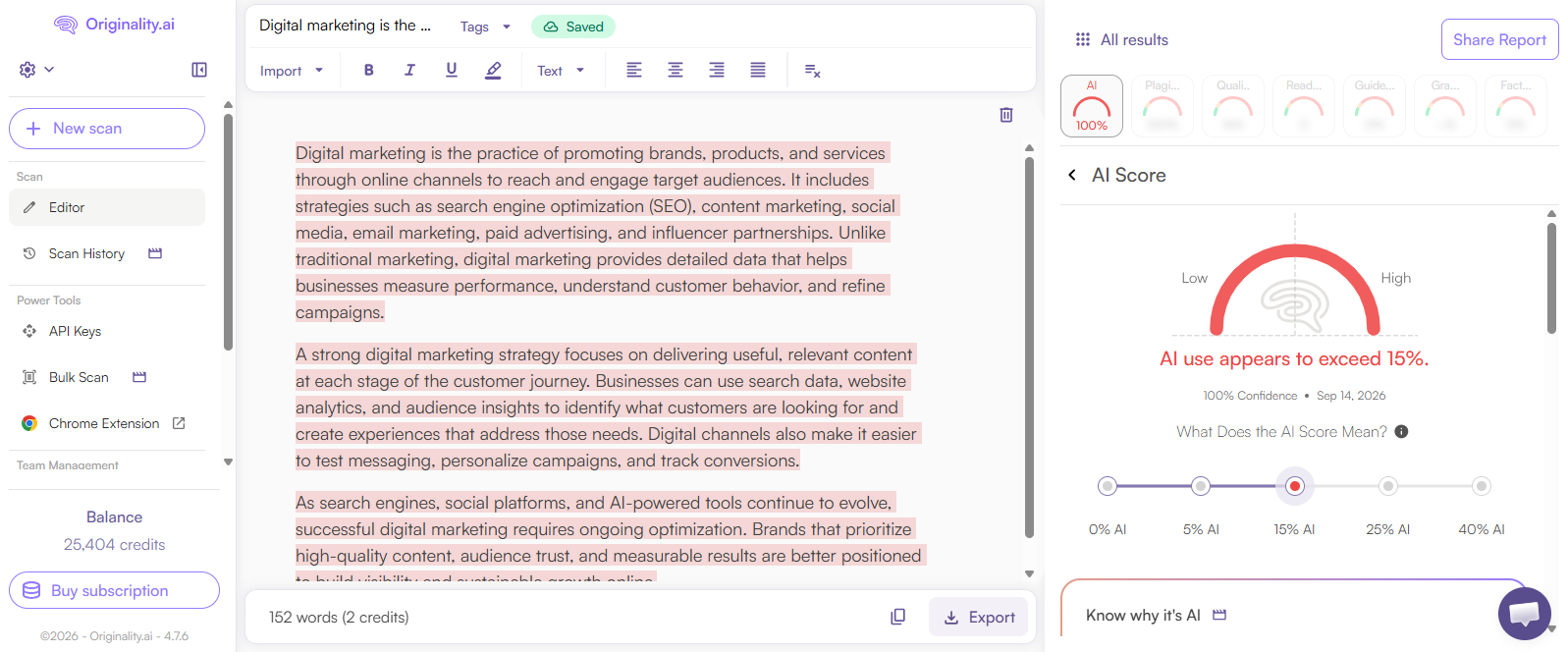Copy text with the copy icon
This screenshot has width=1568, height=652.
click(897, 617)
